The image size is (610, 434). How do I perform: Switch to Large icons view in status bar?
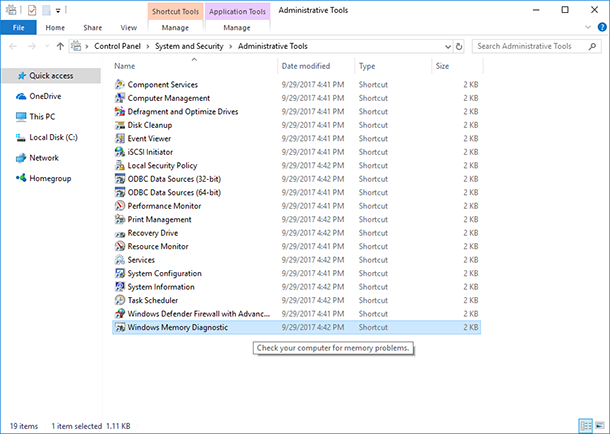[600, 426]
